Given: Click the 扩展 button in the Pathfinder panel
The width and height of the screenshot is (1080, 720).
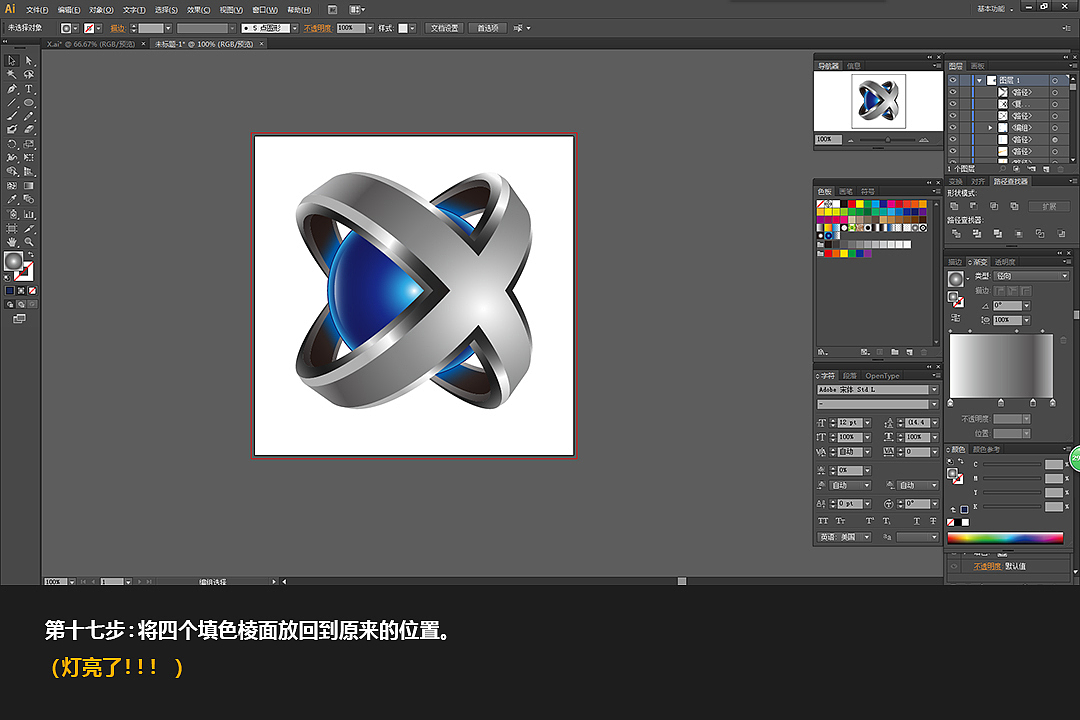Looking at the screenshot, I should (x=1049, y=206).
